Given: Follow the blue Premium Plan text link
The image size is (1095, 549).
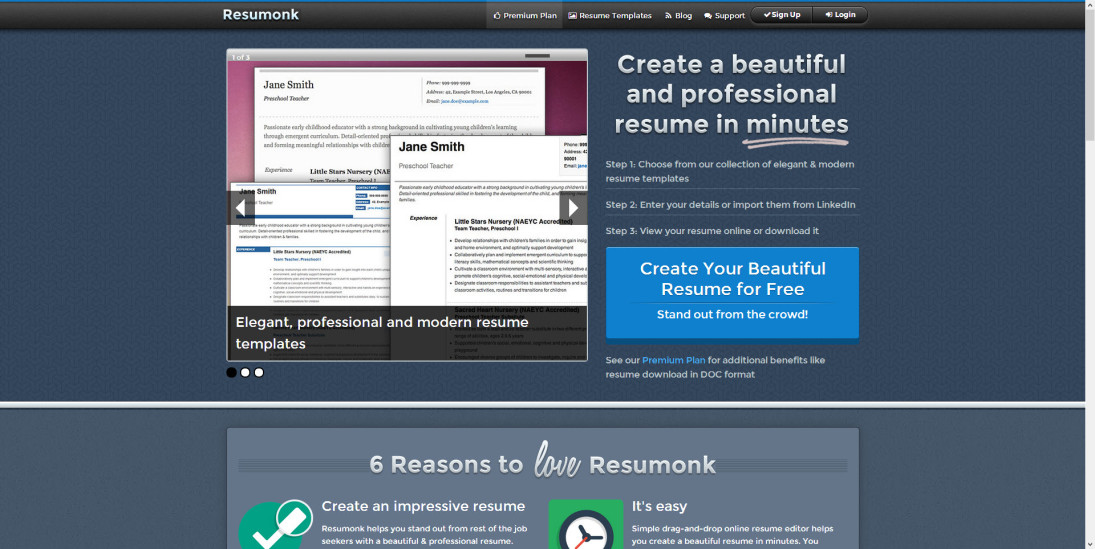Looking at the screenshot, I should pyautogui.click(x=673, y=360).
